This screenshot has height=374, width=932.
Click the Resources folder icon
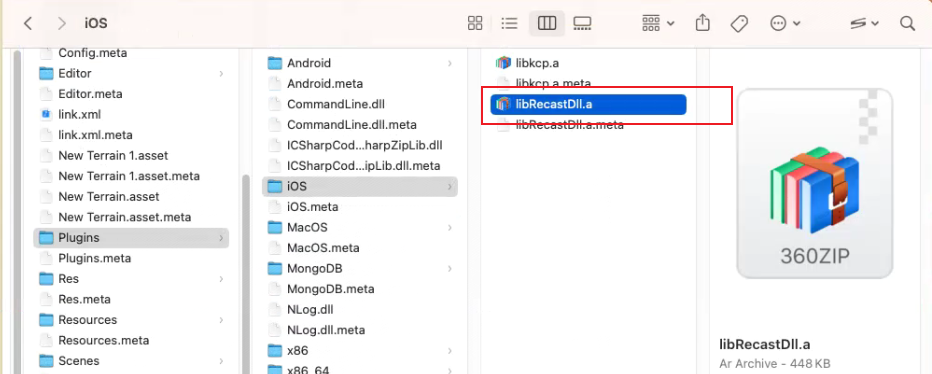[46, 320]
